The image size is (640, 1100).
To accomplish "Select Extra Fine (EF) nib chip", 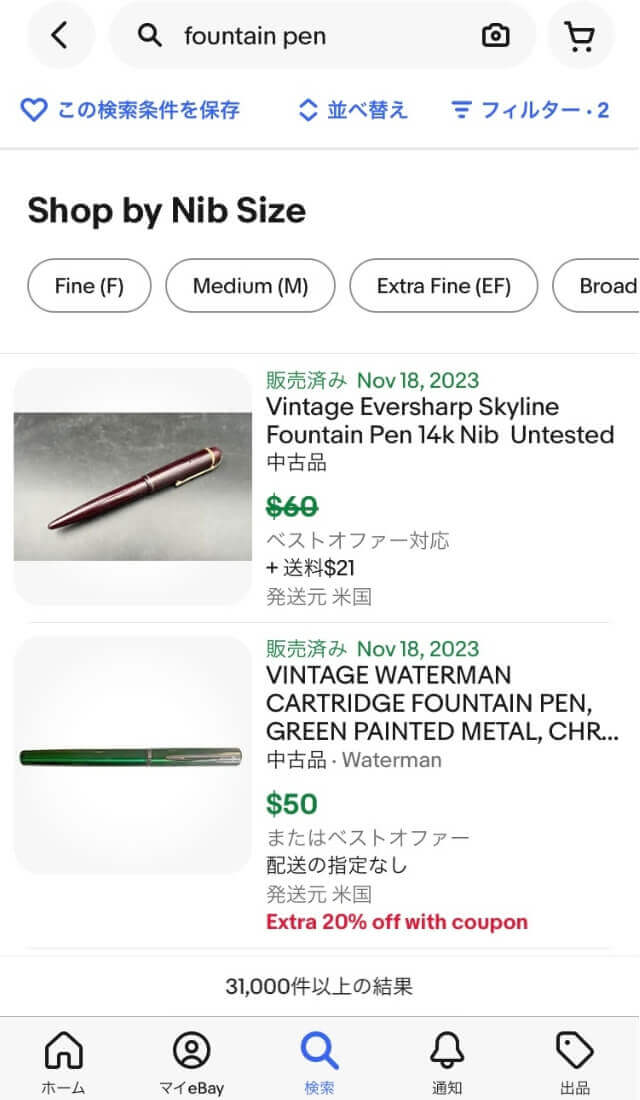I will pos(443,286).
